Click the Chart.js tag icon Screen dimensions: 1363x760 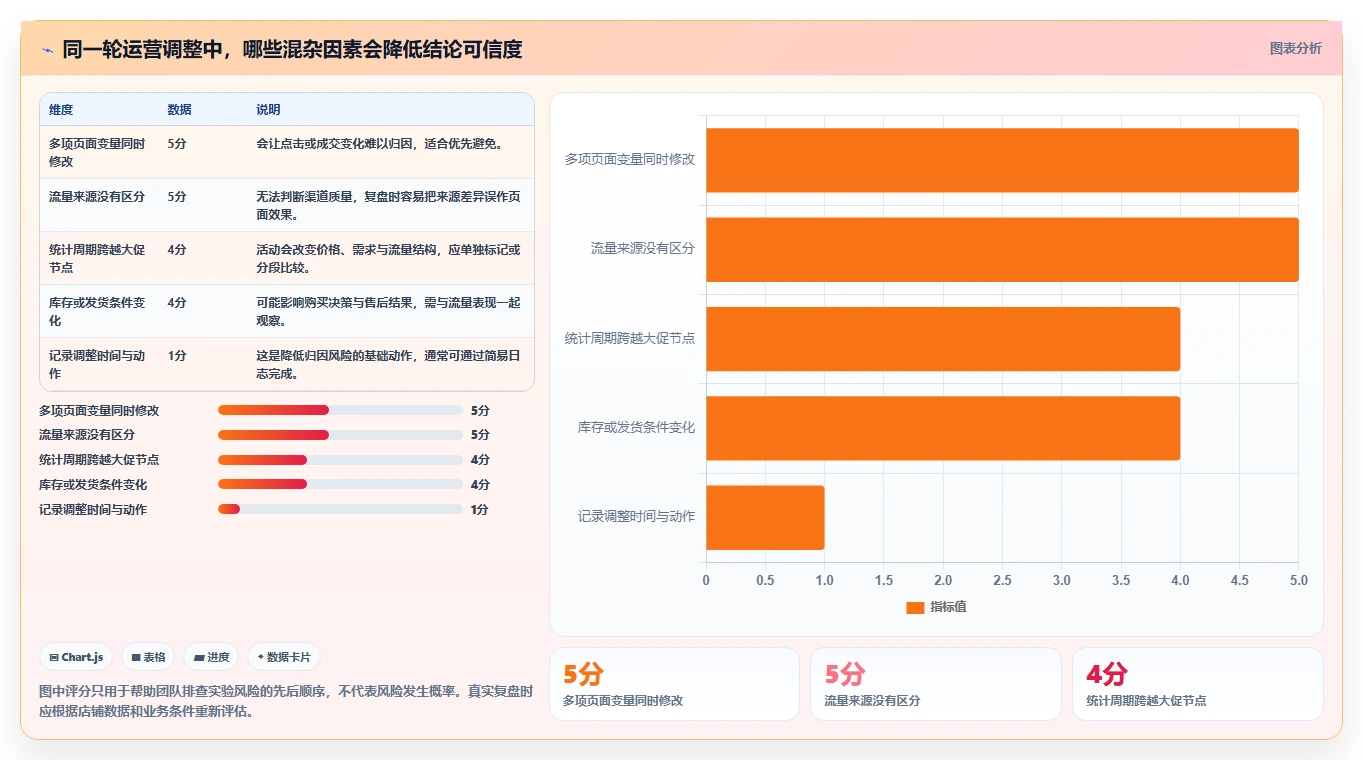pos(54,658)
